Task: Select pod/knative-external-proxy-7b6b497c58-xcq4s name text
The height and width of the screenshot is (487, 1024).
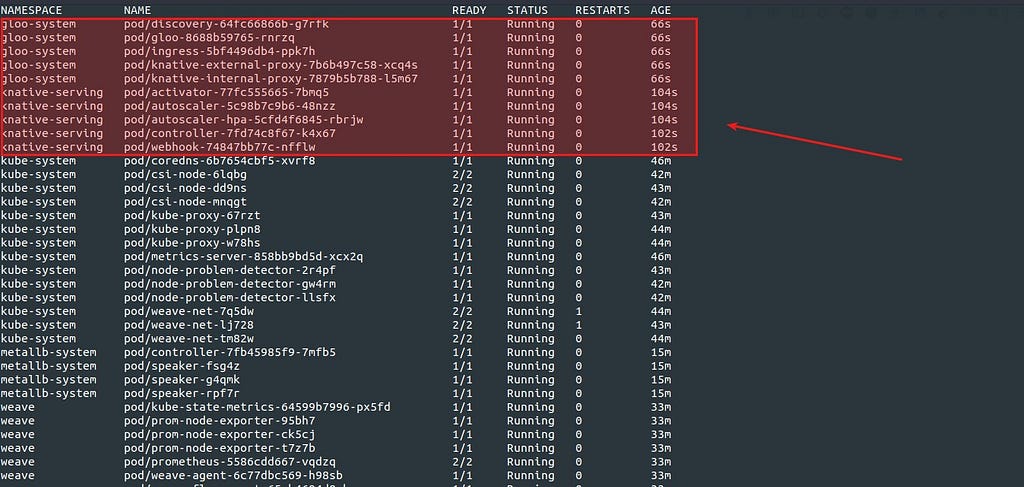Action: tap(270, 65)
